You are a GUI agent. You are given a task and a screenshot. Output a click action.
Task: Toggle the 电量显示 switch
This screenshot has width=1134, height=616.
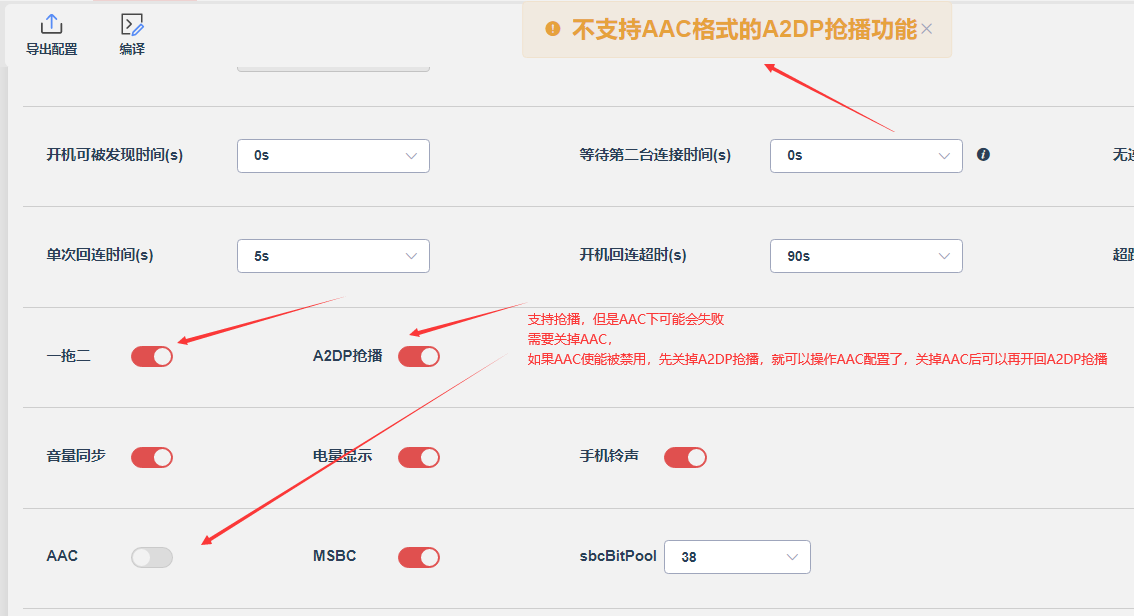pyautogui.click(x=419, y=457)
